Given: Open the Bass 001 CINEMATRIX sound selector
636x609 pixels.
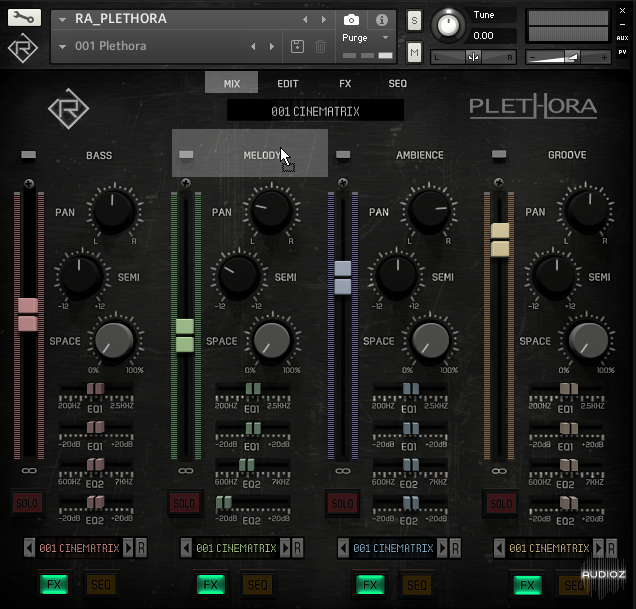Looking at the screenshot, I should pyautogui.click(x=79, y=548).
